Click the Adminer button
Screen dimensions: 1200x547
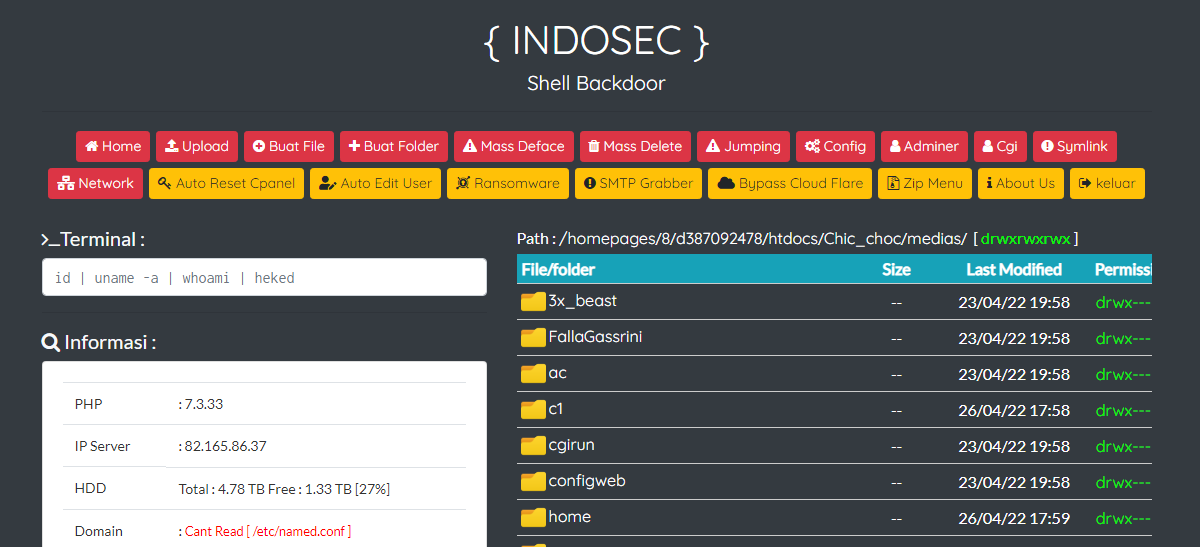[x=925, y=146]
